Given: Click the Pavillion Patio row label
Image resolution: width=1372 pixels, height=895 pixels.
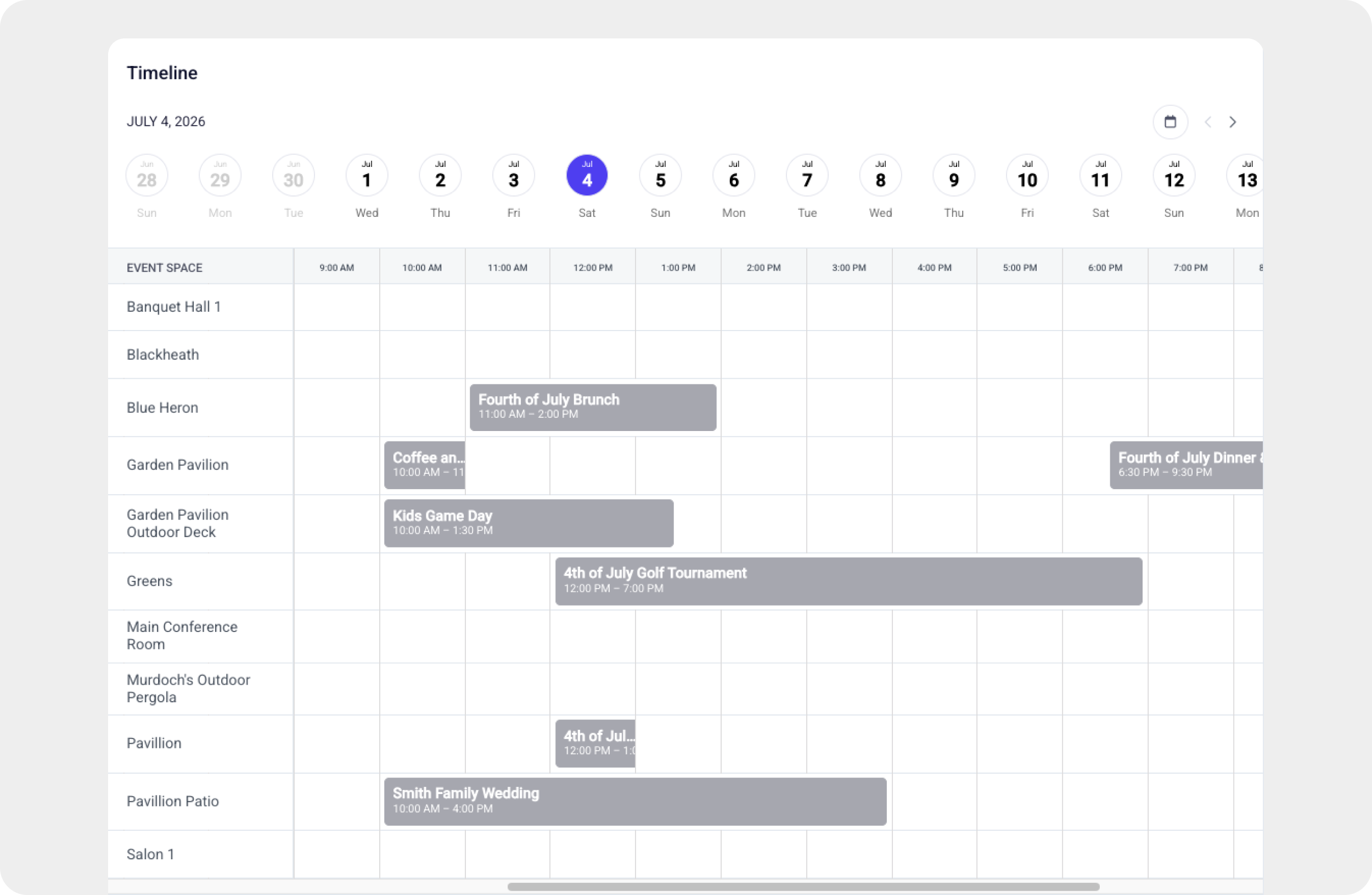Looking at the screenshot, I should click(172, 801).
